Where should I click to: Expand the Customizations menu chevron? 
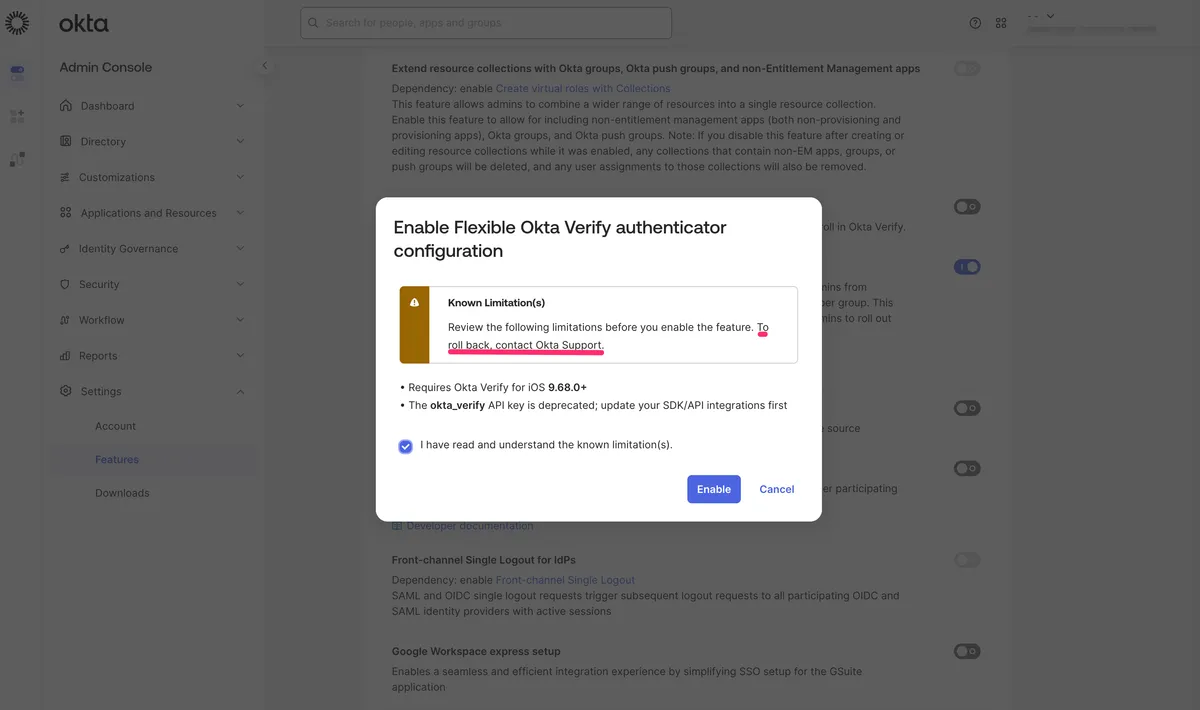240,177
